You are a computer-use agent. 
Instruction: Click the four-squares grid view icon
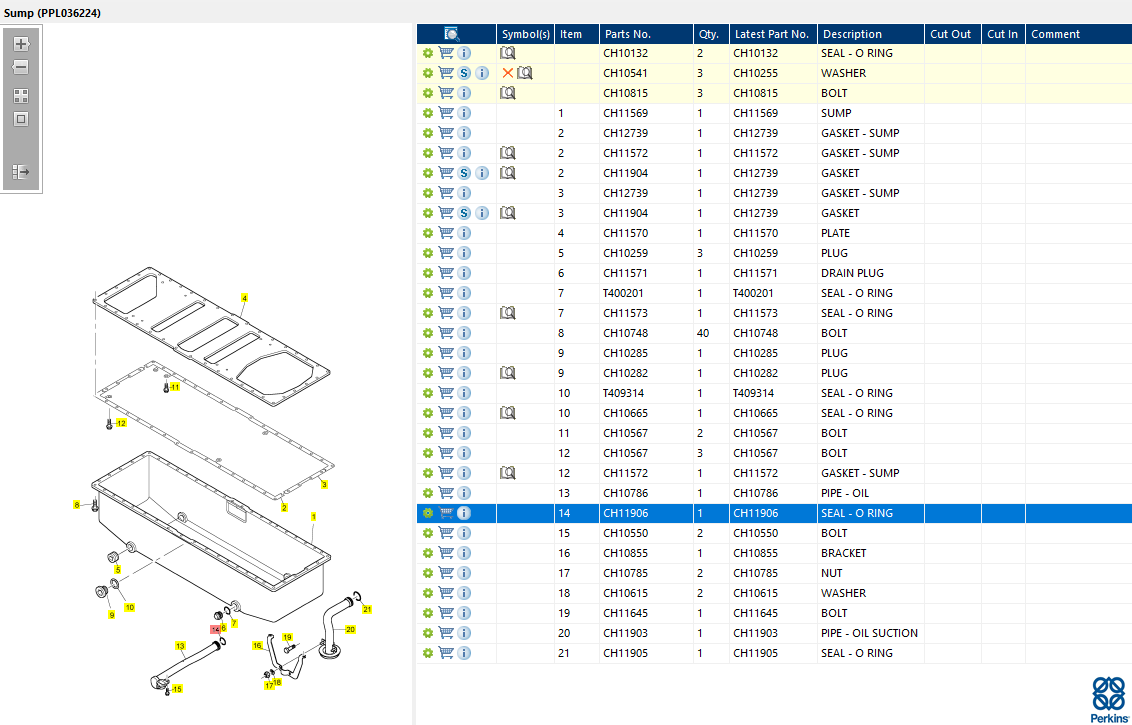click(20, 96)
